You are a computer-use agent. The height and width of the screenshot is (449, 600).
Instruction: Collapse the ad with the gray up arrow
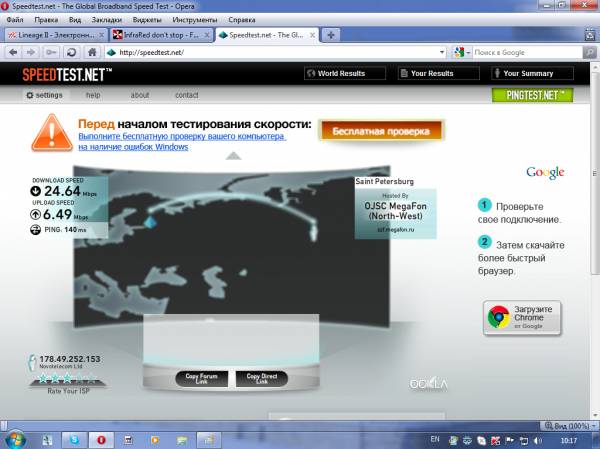(233, 156)
